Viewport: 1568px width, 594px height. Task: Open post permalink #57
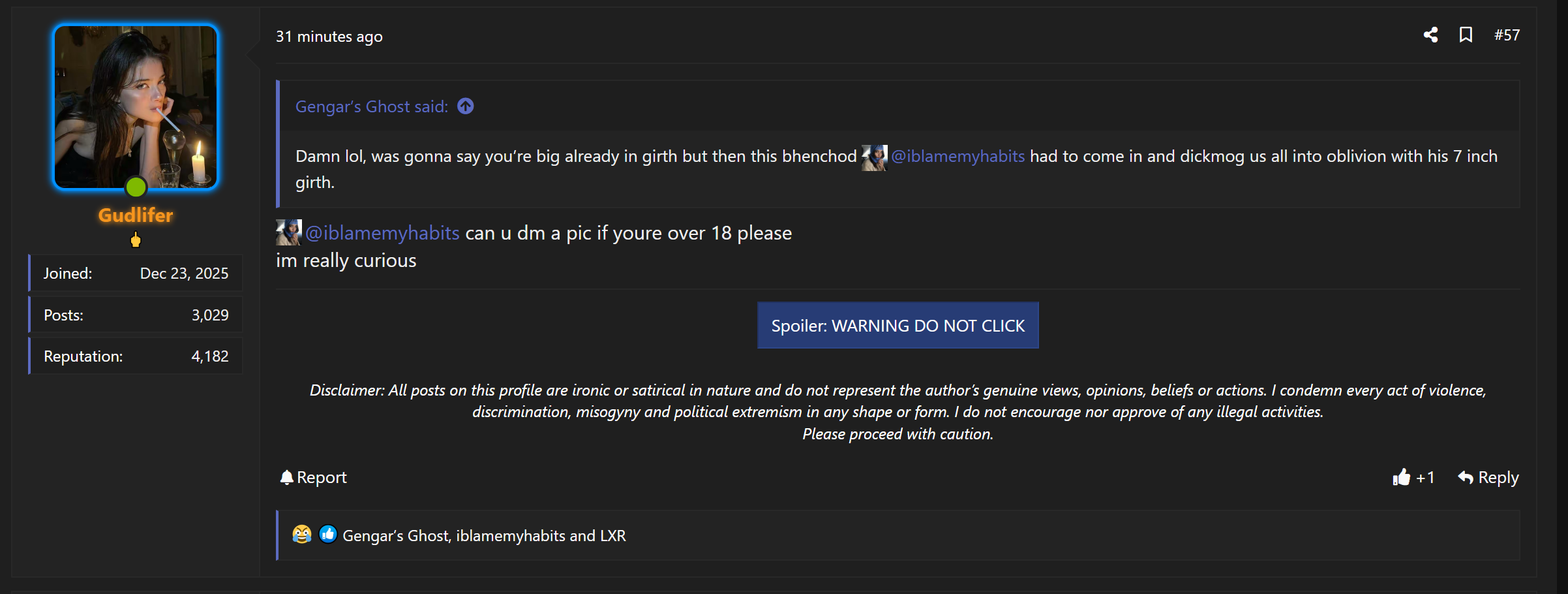[1507, 35]
